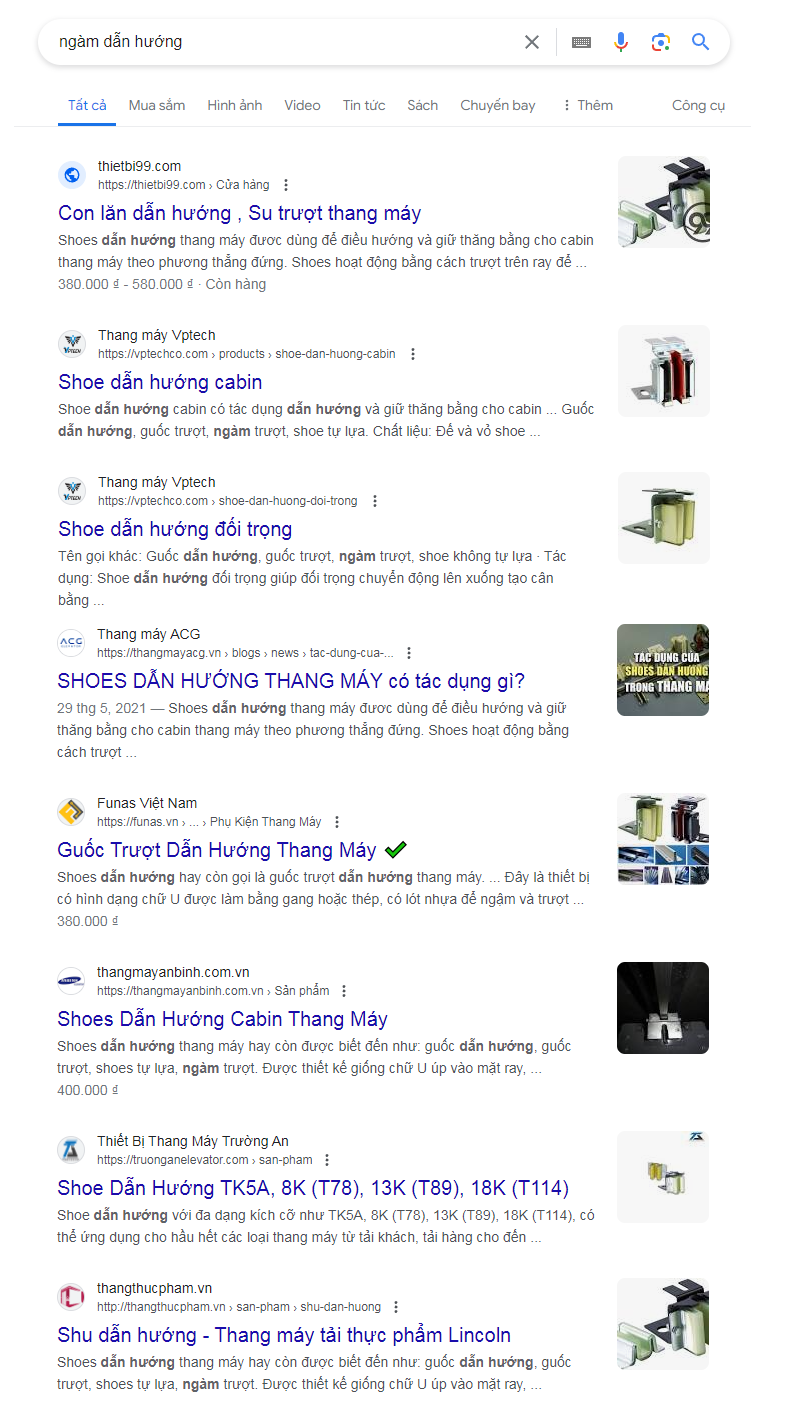Open three-dot menu for thangmayanbinh.com.vn result
The width and height of the screenshot is (800, 1417).
(x=344, y=991)
